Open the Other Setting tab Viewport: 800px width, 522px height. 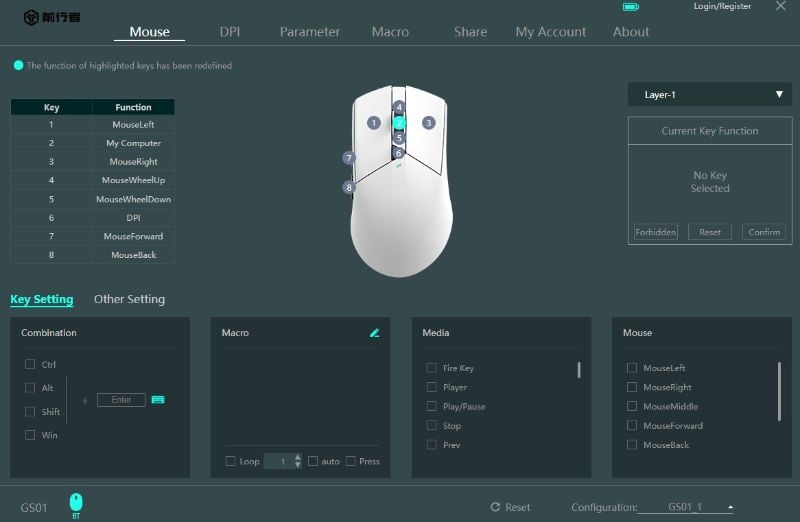click(x=129, y=299)
